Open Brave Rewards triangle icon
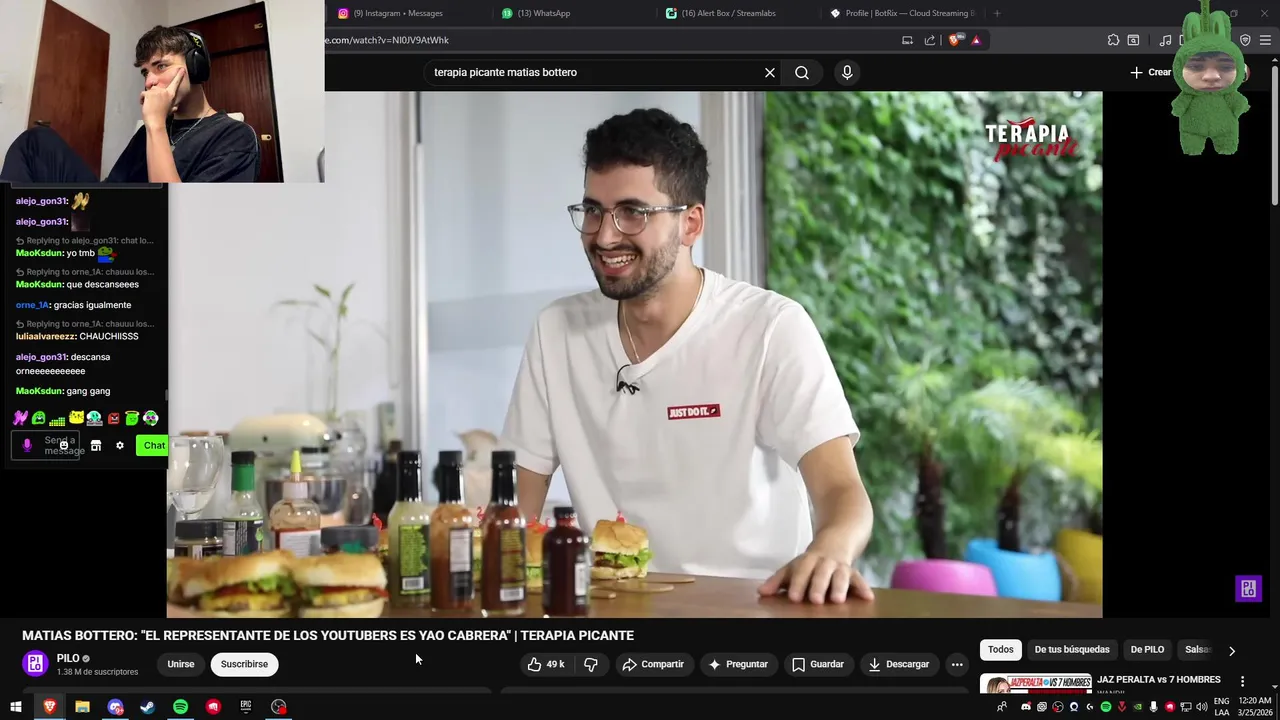 976,40
